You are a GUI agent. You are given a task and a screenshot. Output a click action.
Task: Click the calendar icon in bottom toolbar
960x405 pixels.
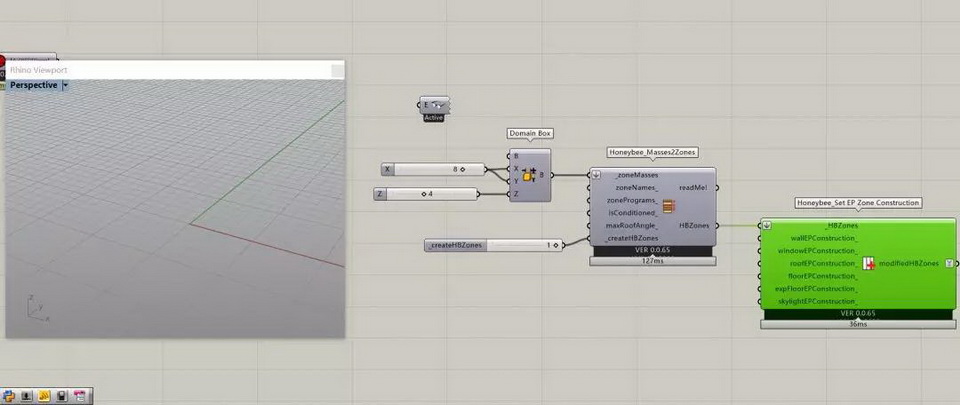click(79, 396)
